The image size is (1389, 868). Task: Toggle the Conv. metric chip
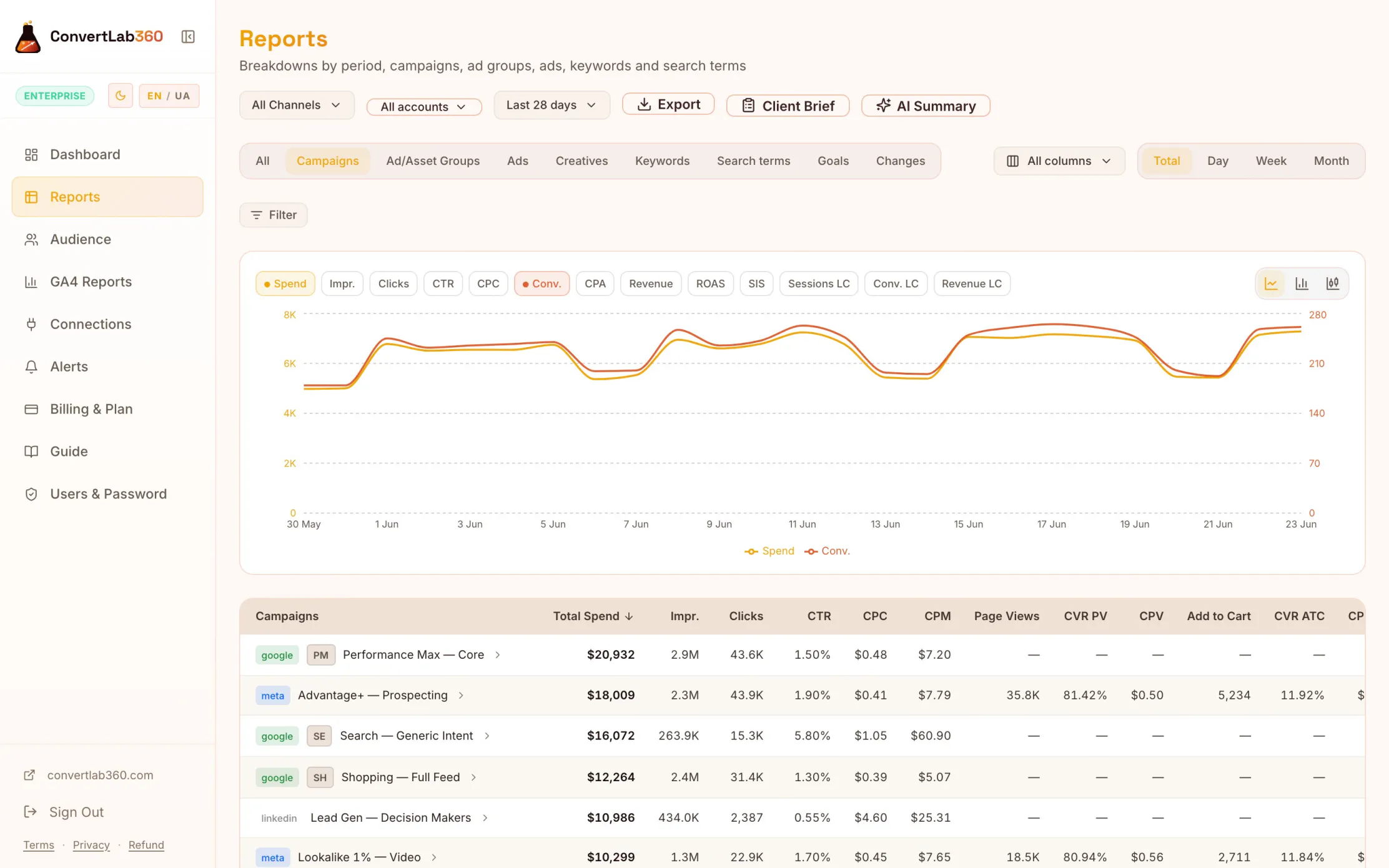[541, 284]
